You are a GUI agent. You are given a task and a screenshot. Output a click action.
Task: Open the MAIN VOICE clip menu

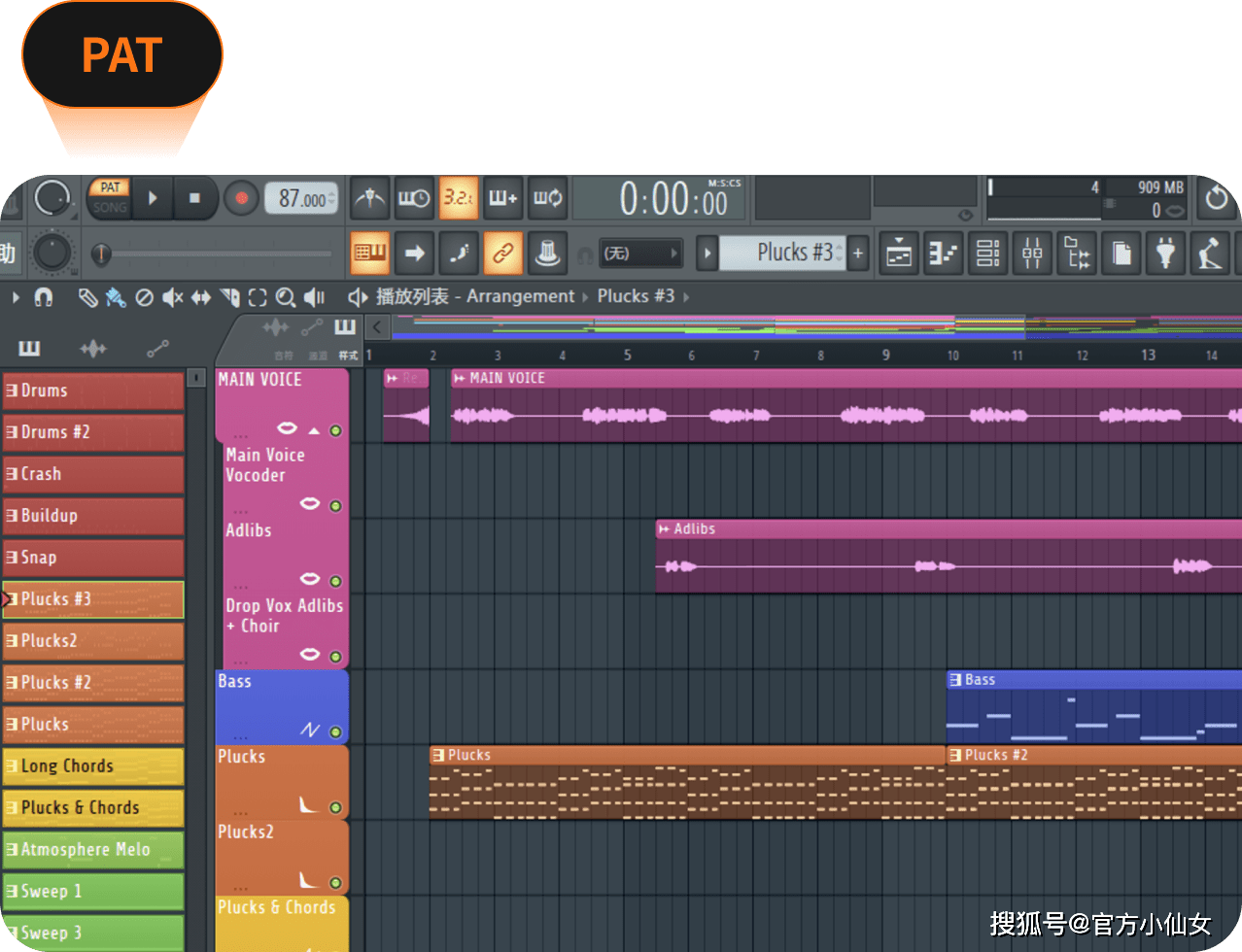pos(459,378)
